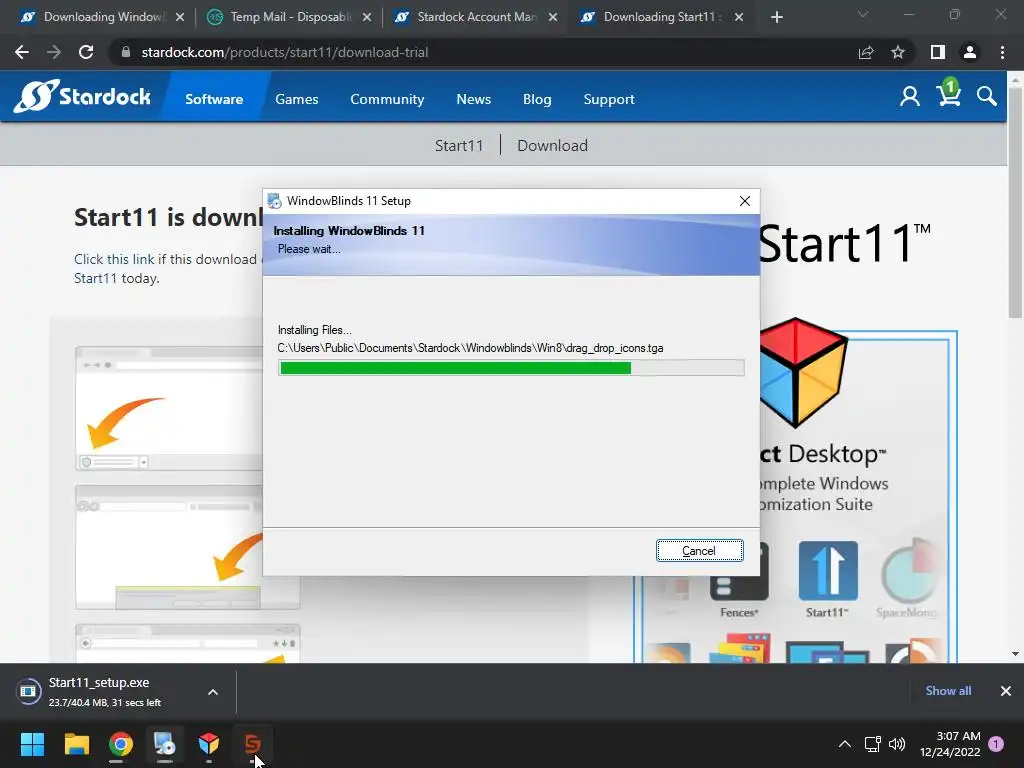
Task: Open the orange S app on taskbar
Action: [x=253, y=744]
